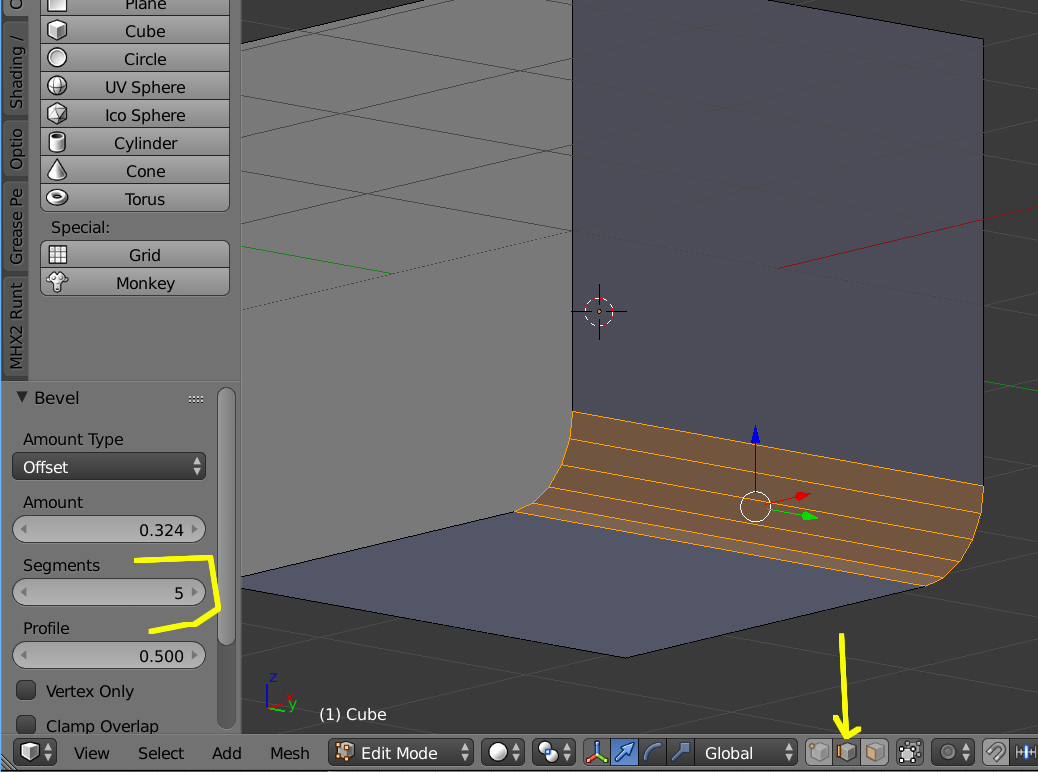
Task: Click the Segments value field
Action: [x=109, y=593]
